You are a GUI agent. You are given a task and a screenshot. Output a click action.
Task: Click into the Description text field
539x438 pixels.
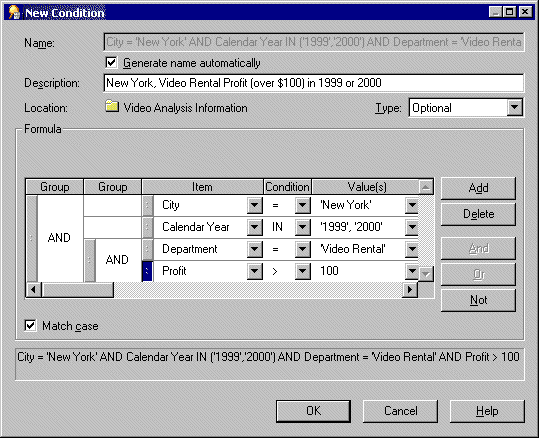tap(314, 83)
